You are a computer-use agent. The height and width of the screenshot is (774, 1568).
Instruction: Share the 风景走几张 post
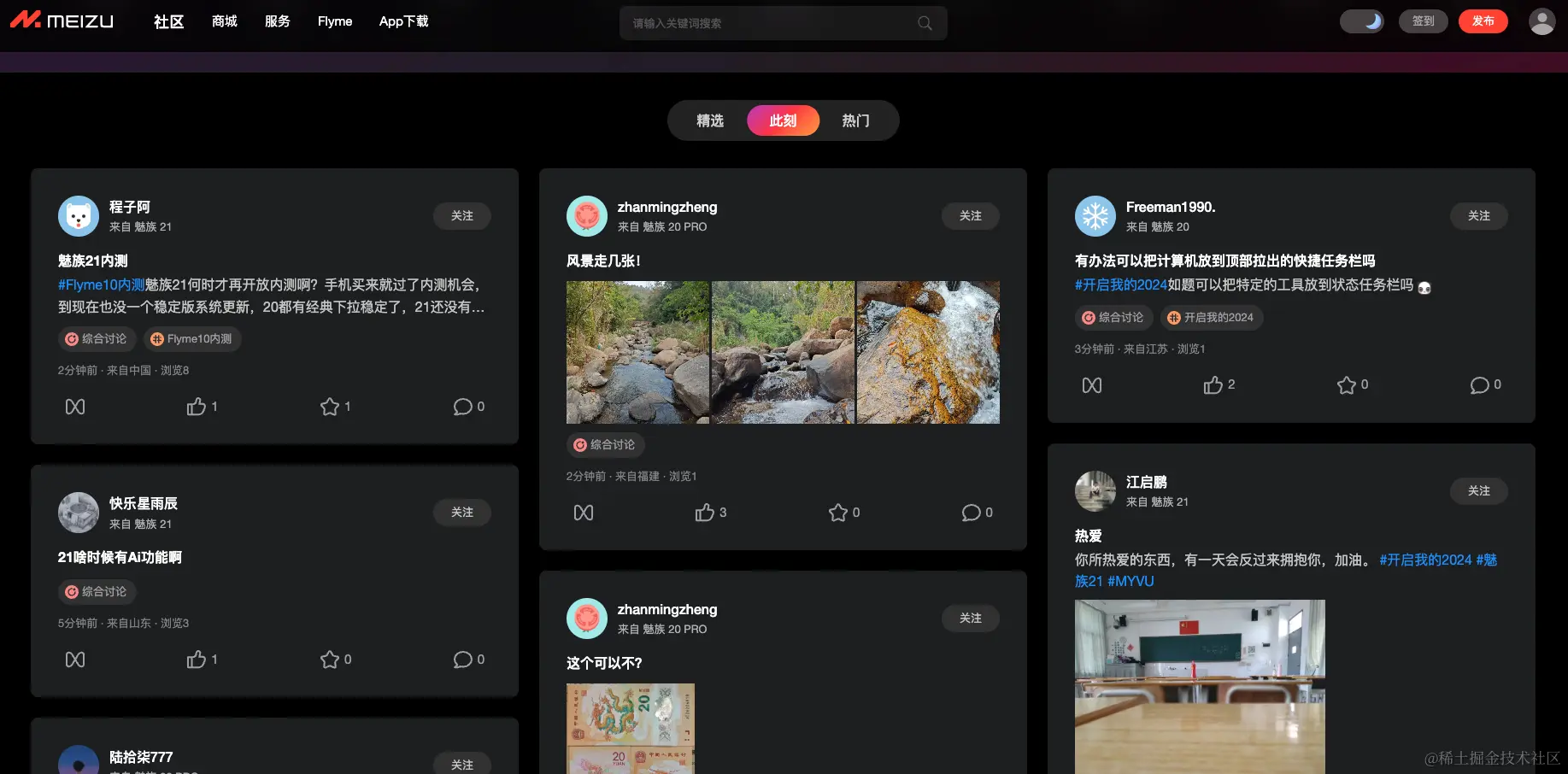click(x=584, y=513)
